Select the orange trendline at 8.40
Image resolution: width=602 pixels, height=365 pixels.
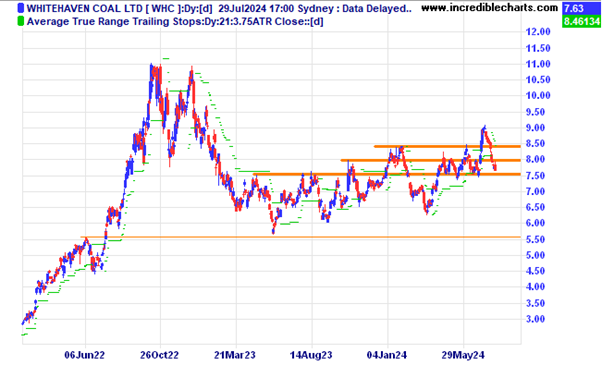447,146
